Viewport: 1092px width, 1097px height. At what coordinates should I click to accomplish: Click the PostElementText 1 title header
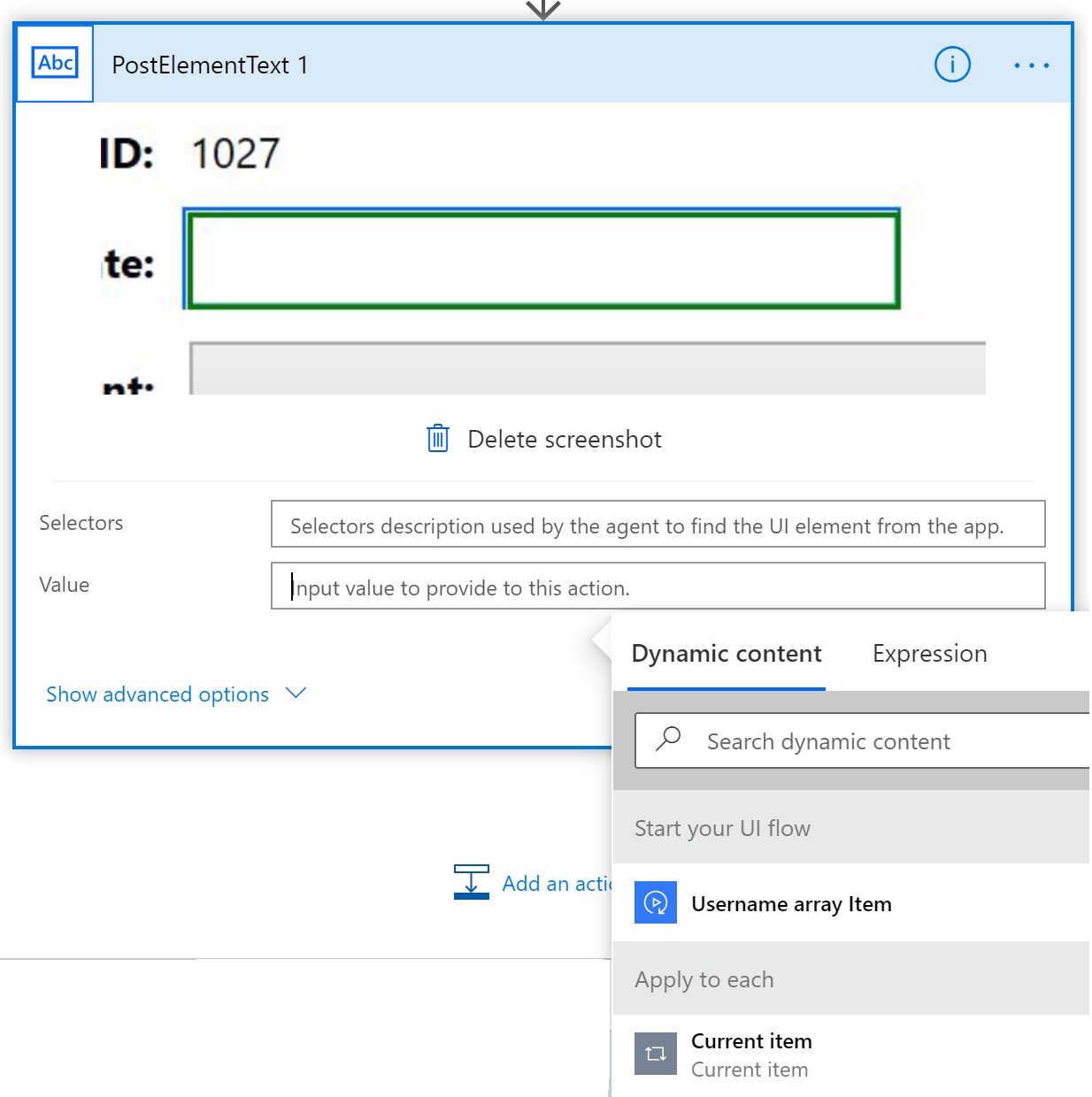210,65
